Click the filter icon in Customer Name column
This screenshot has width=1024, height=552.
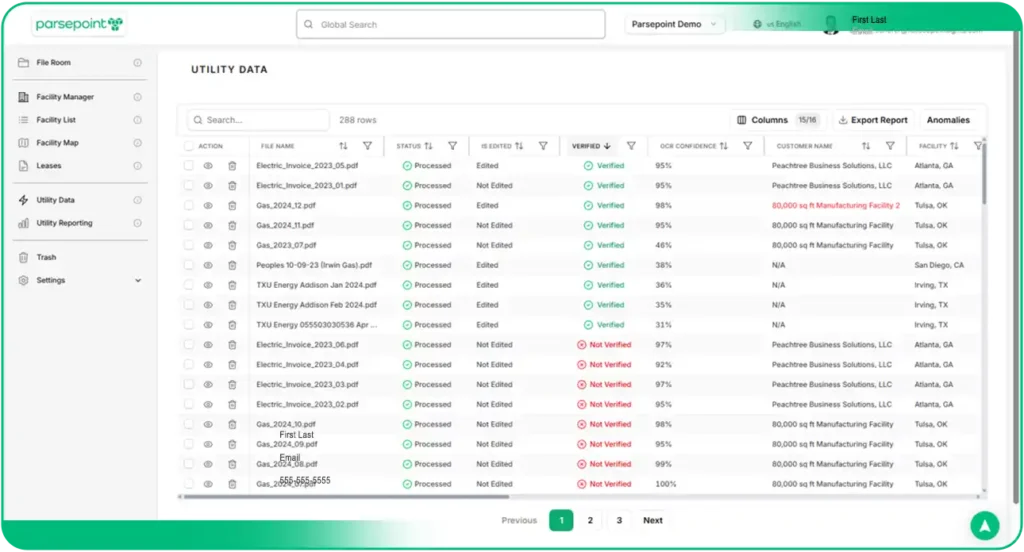(x=890, y=146)
